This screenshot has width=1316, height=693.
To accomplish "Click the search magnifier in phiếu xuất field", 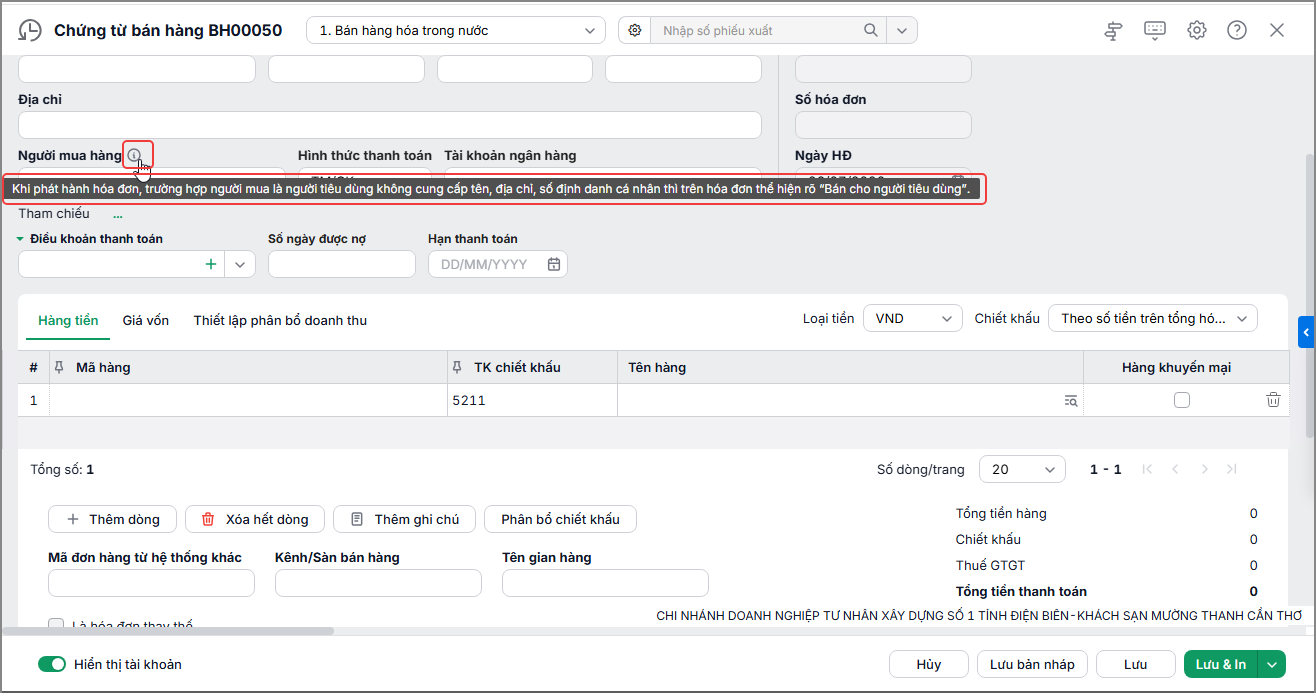I will click(x=872, y=30).
